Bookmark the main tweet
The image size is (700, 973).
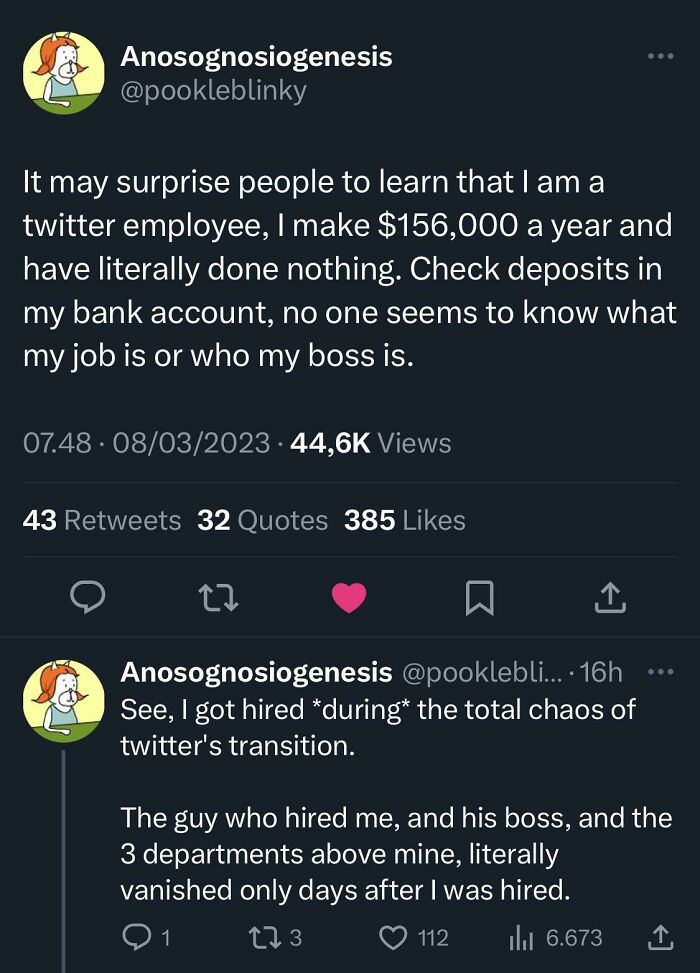coord(481,597)
